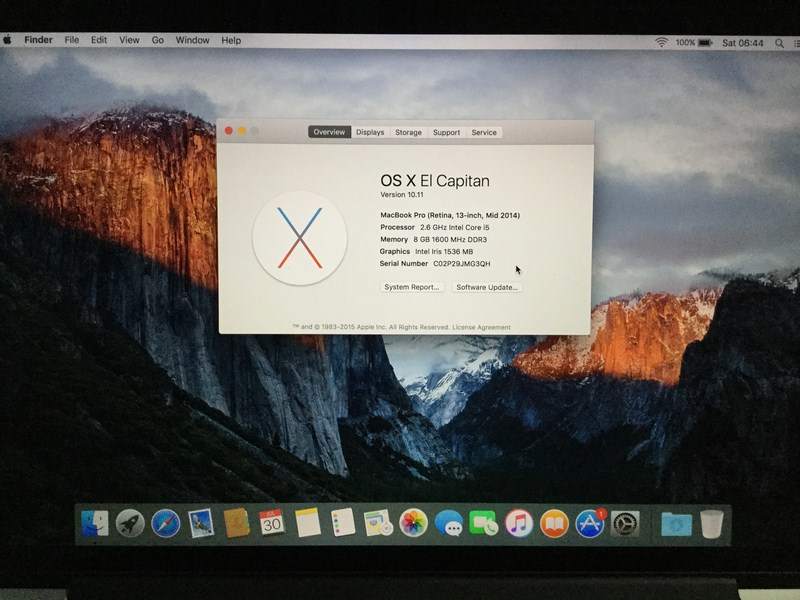The width and height of the screenshot is (800, 600).
Task: Switch to the Displays tab
Action: pyautogui.click(x=370, y=132)
